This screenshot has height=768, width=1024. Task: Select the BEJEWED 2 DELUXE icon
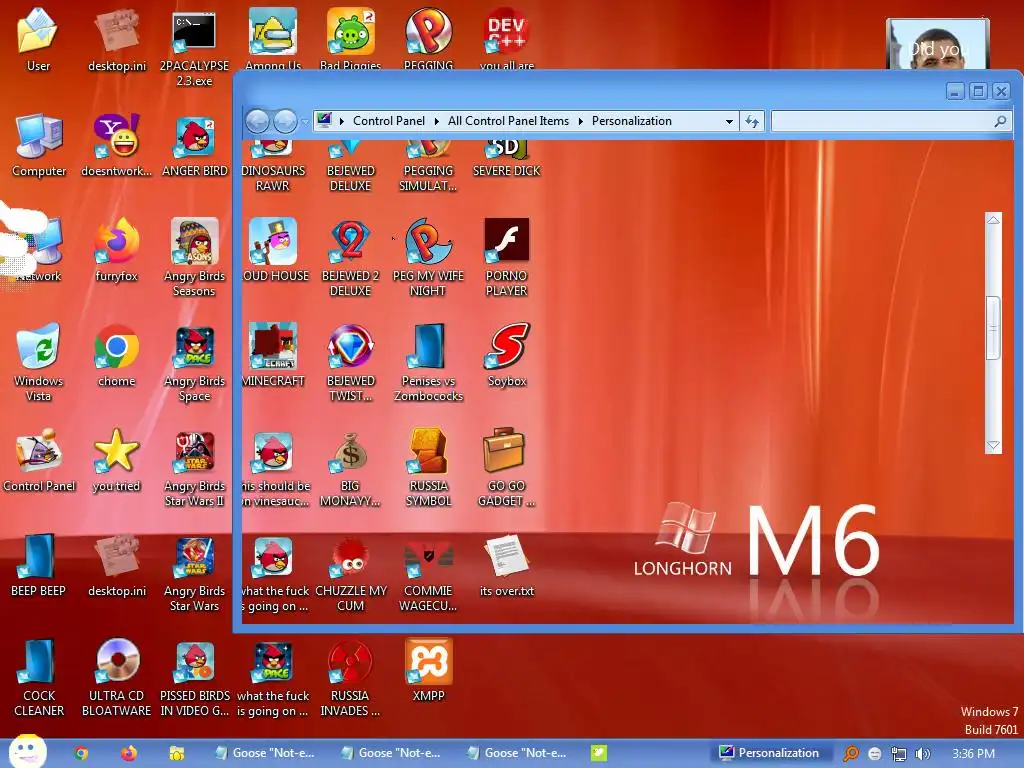coord(350,257)
